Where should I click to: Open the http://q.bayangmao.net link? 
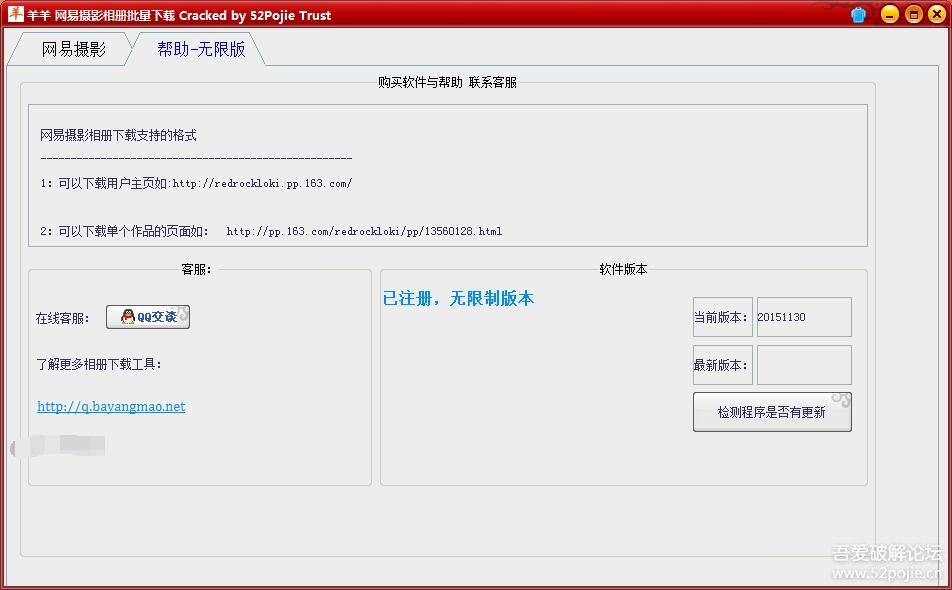111,407
